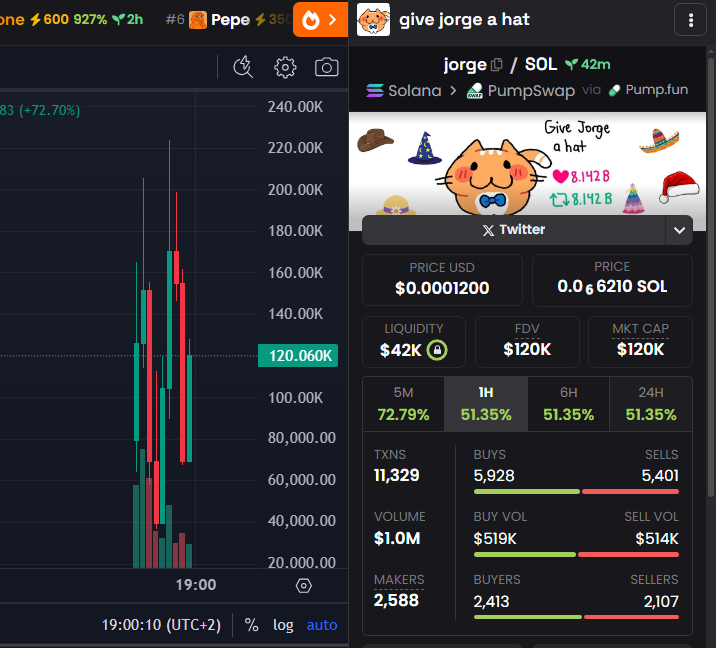Image resolution: width=716 pixels, height=648 pixels.
Task: Click the MAKERS 2,588 value
Action: (x=396, y=600)
